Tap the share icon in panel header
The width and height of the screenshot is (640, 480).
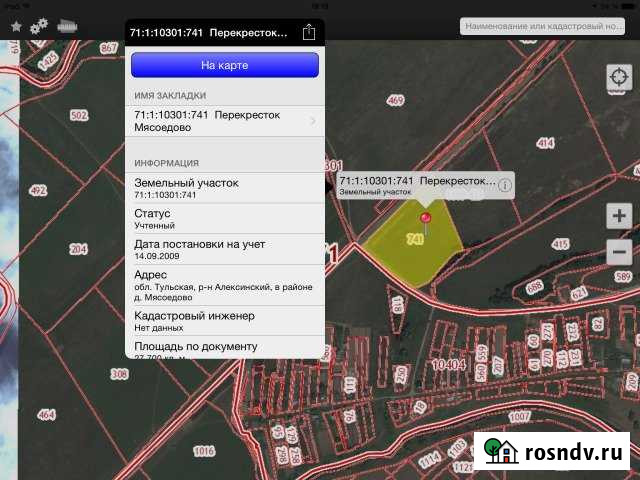pos(309,32)
